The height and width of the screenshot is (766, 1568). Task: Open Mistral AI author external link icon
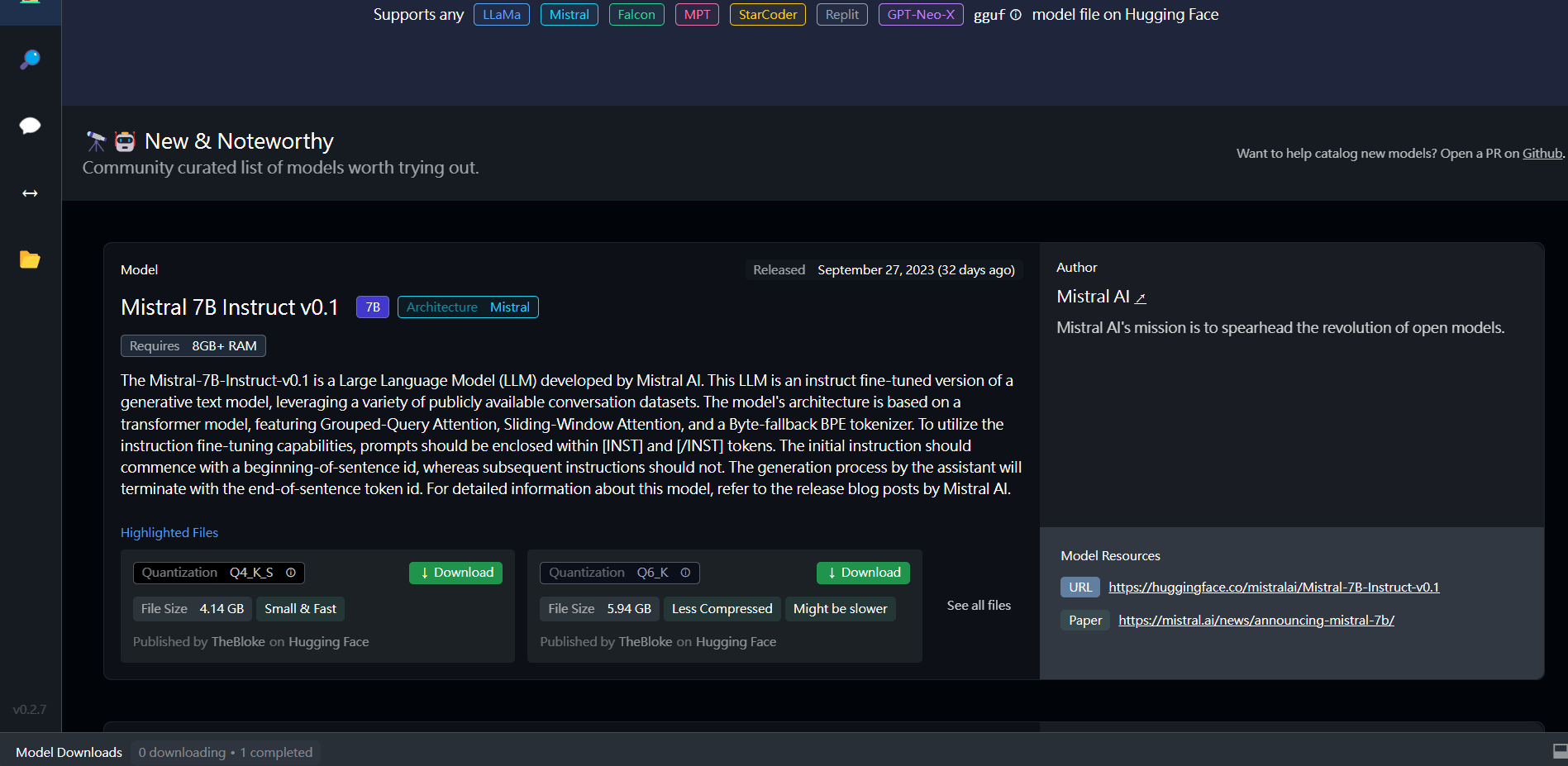[1141, 298]
